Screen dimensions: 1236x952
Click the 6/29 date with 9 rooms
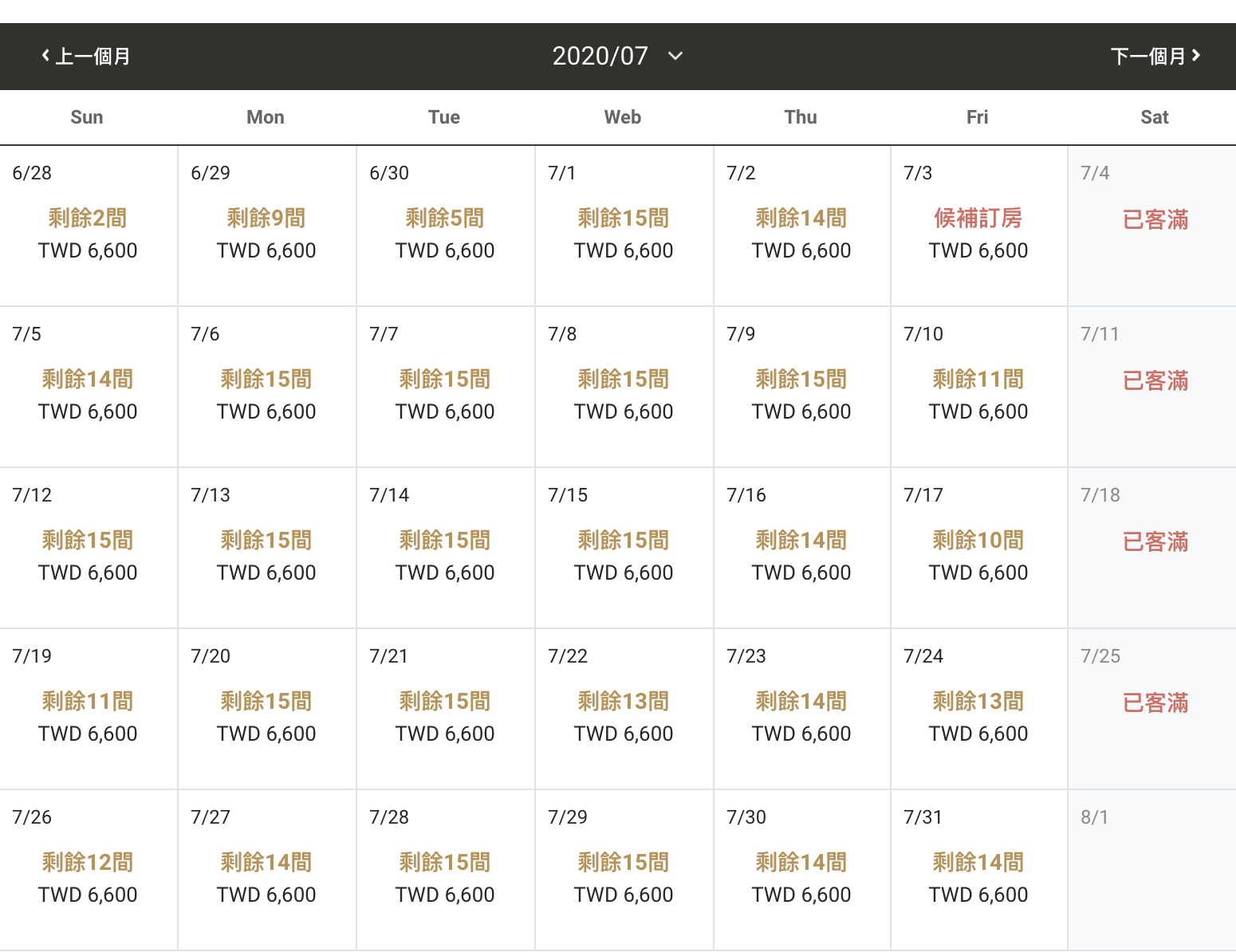click(x=267, y=226)
